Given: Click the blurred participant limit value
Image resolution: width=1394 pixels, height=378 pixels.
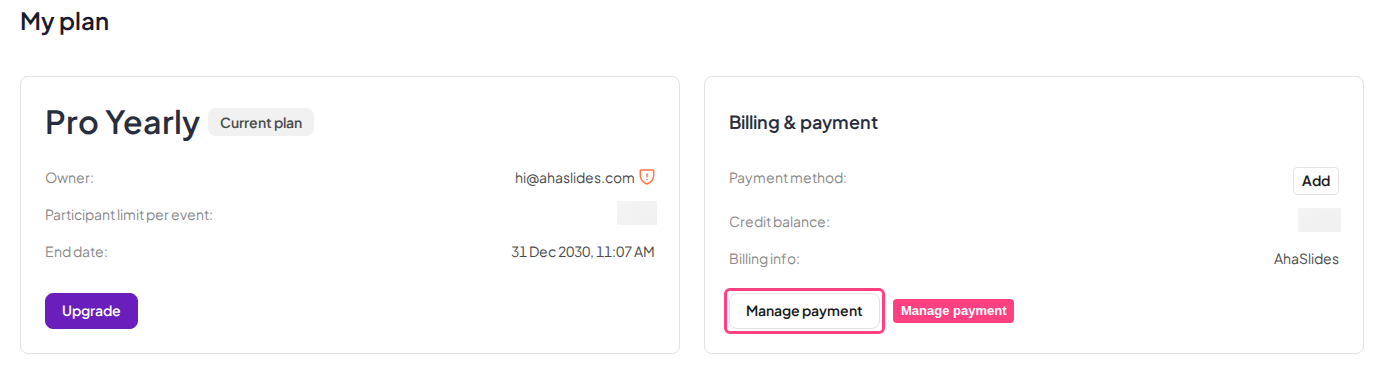Looking at the screenshot, I should click(637, 213).
